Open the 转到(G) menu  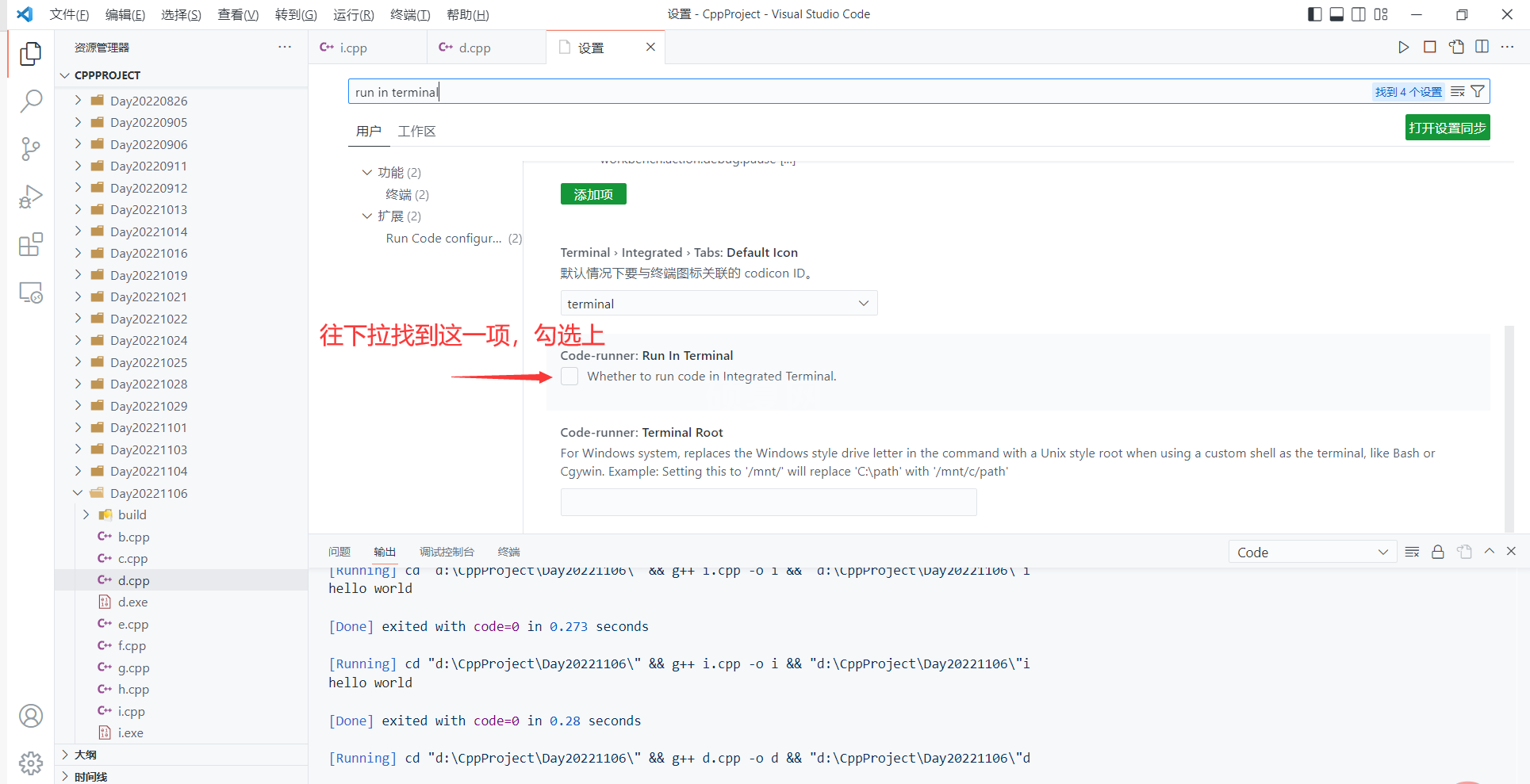pyautogui.click(x=296, y=14)
